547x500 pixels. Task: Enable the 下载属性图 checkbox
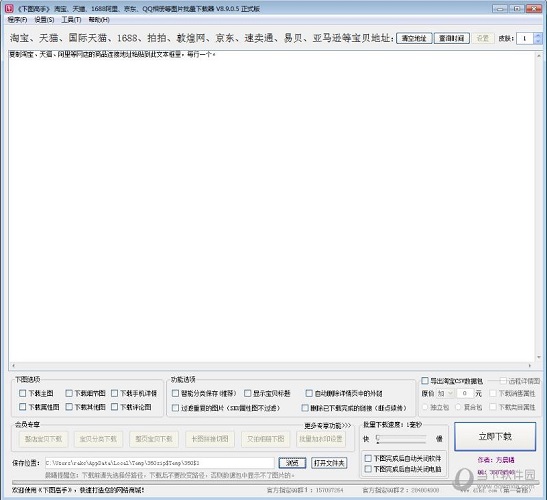tap(23, 407)
